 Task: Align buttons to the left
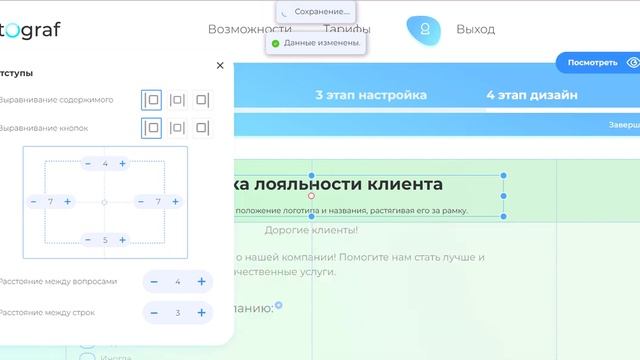[151, 128]
